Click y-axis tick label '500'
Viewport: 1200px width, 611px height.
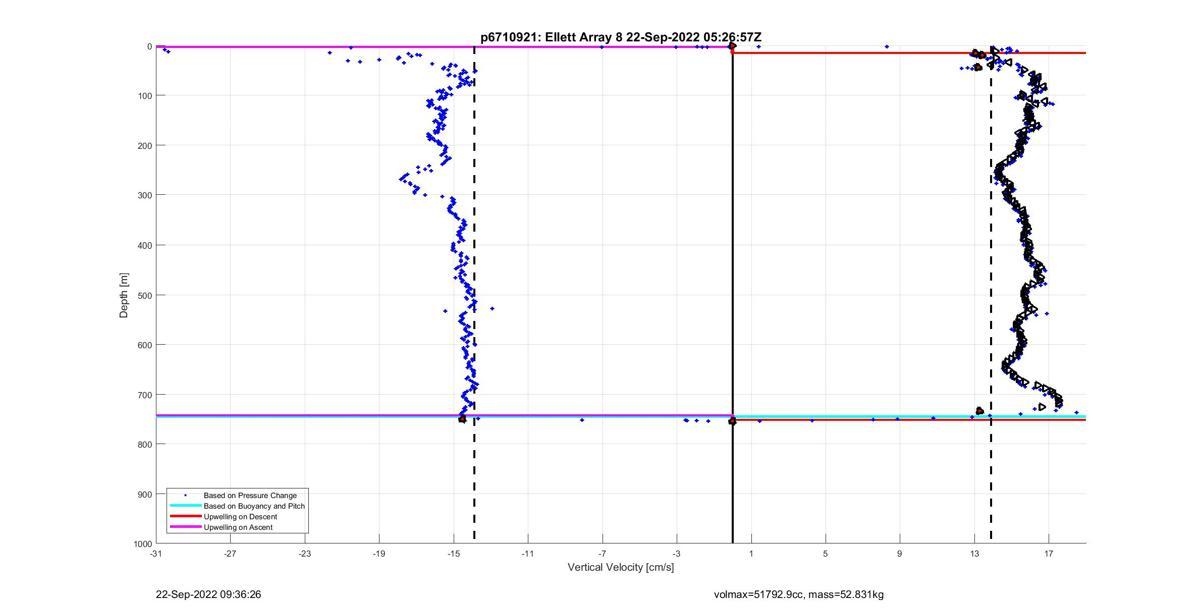click(144, 295)
